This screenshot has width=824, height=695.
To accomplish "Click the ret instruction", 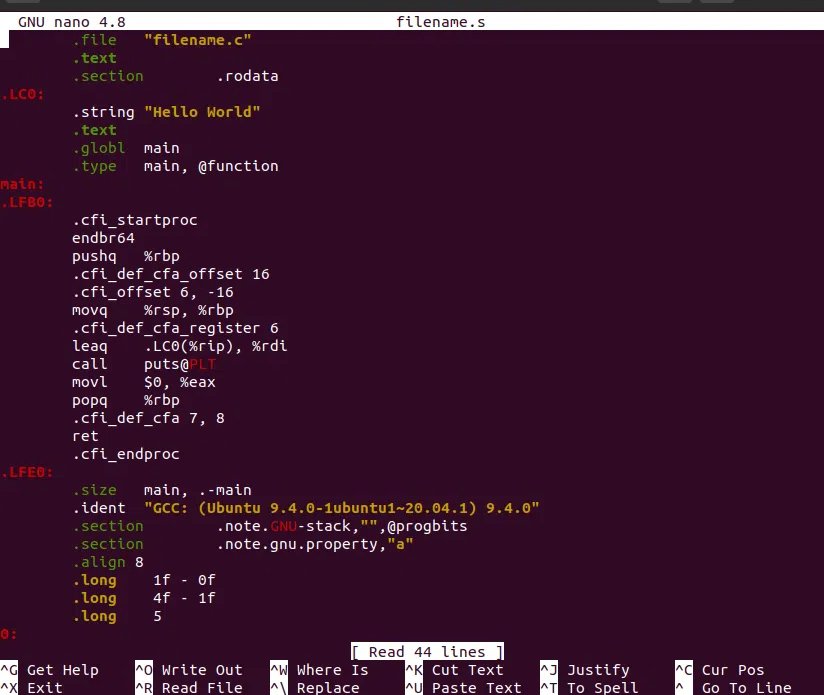I will tap(85, 436).
